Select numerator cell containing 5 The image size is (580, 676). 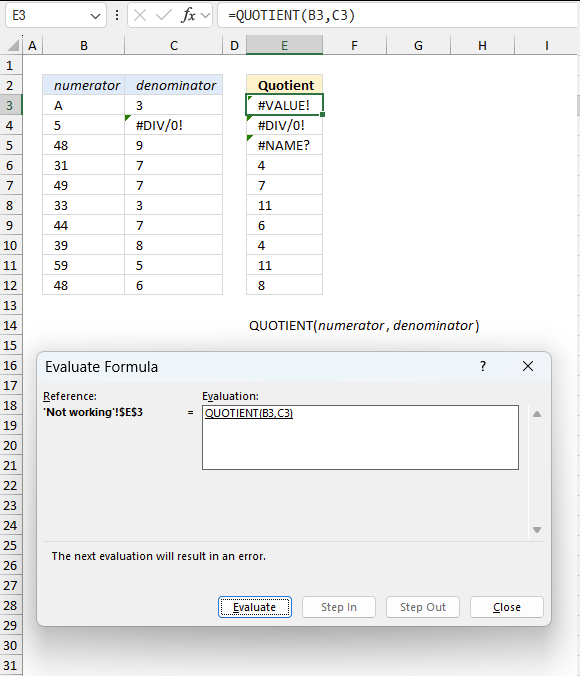click(x=84, y=125)
